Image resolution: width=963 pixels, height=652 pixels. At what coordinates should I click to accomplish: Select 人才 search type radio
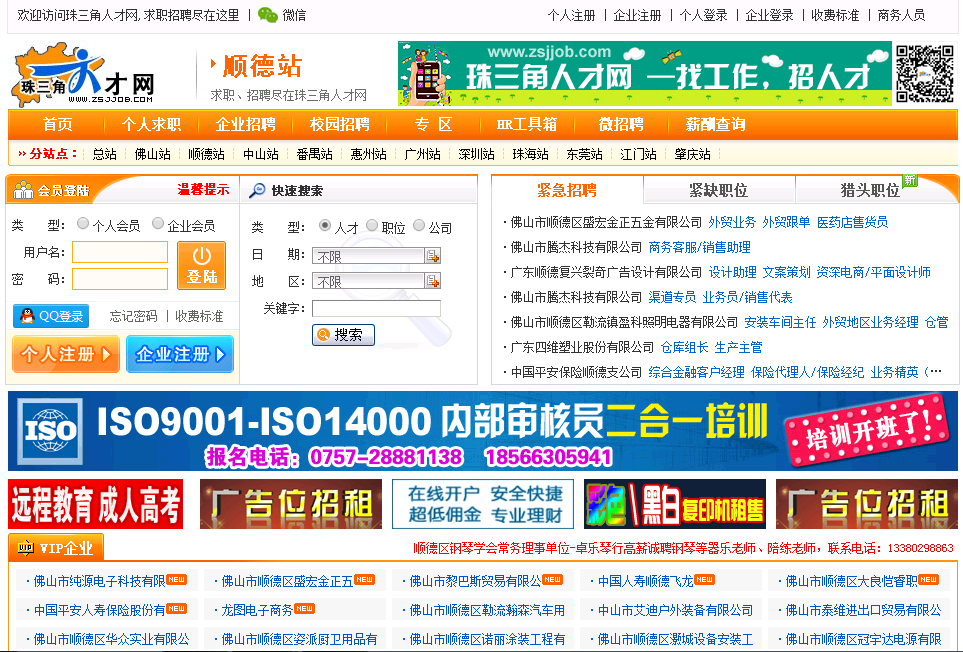[x=325, y=225]
